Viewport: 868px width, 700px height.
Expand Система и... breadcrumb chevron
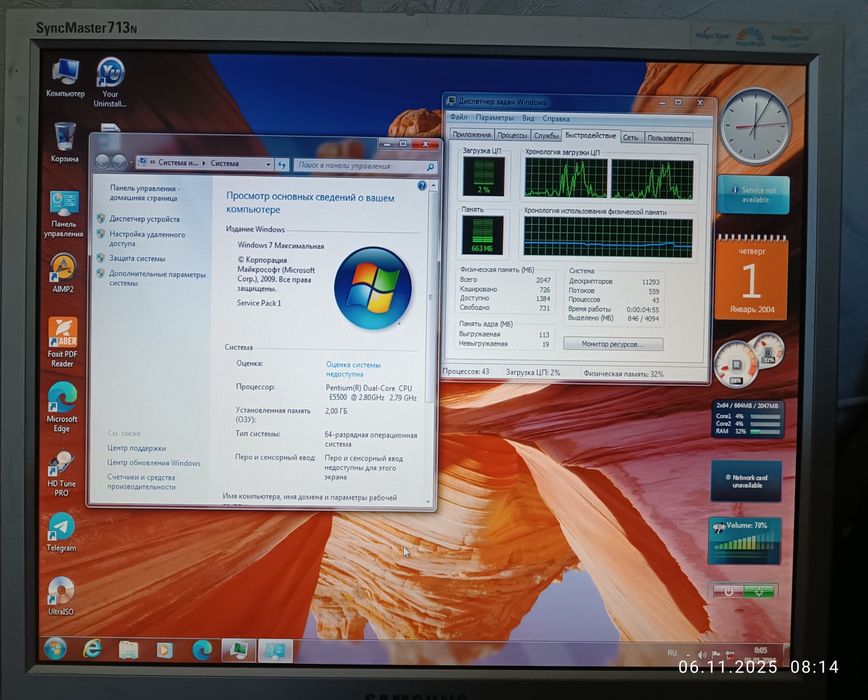(204, 163)
